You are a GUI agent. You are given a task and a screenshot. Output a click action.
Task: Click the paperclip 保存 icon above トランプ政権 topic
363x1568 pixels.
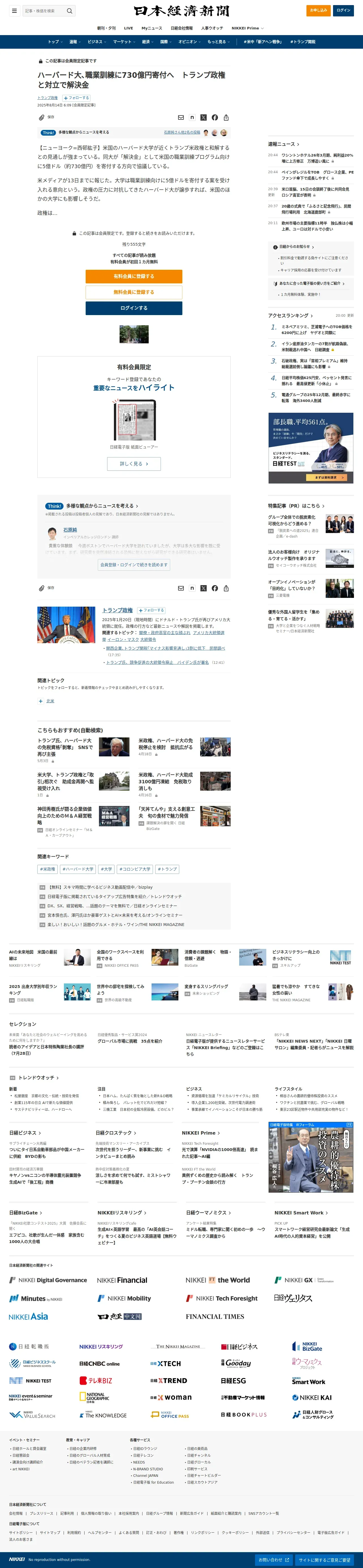tap(41, 588)
